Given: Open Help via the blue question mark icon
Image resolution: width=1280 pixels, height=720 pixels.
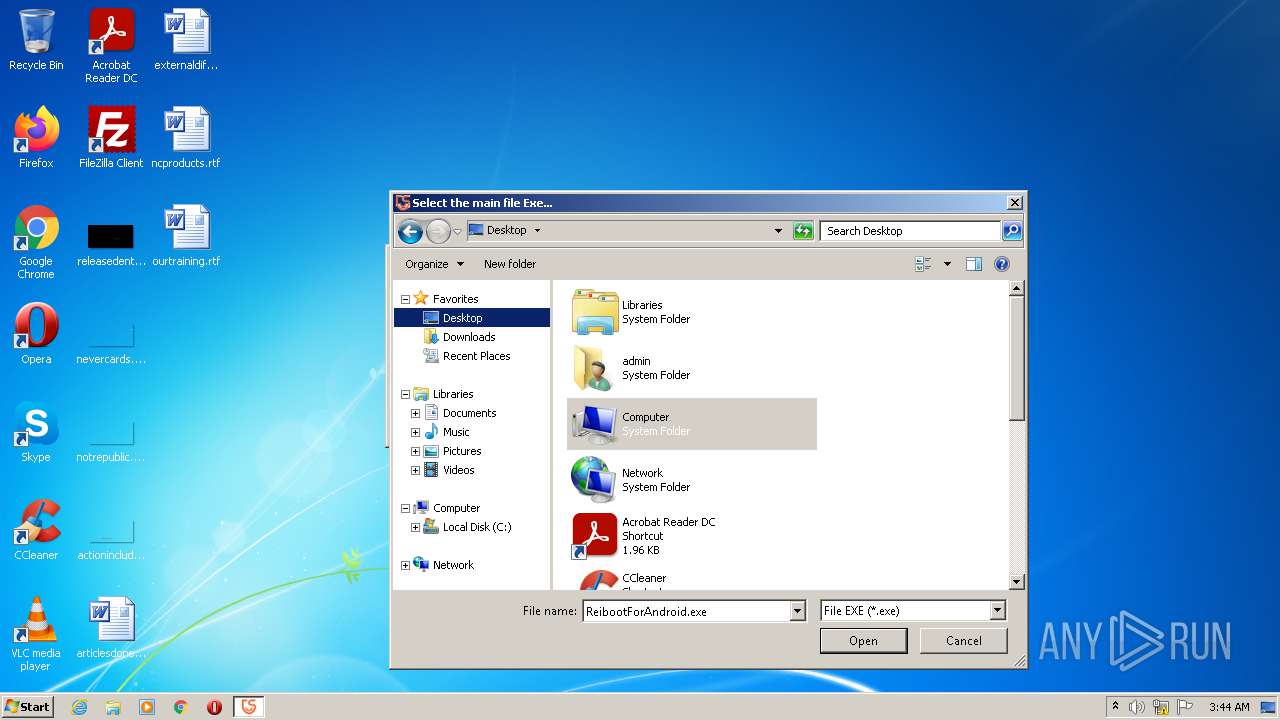Looking at the screenshot, I should pyautogui.click(x=1002, y=264).
